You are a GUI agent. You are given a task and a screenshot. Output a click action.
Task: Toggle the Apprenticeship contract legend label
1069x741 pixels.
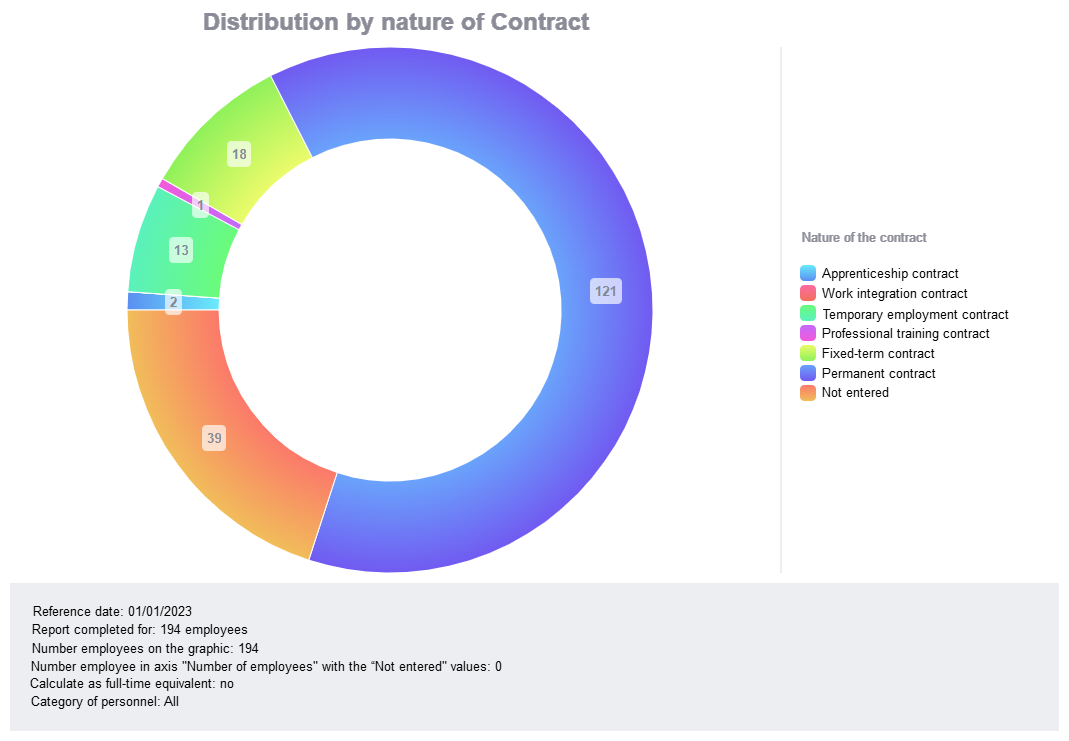point(890,274)
